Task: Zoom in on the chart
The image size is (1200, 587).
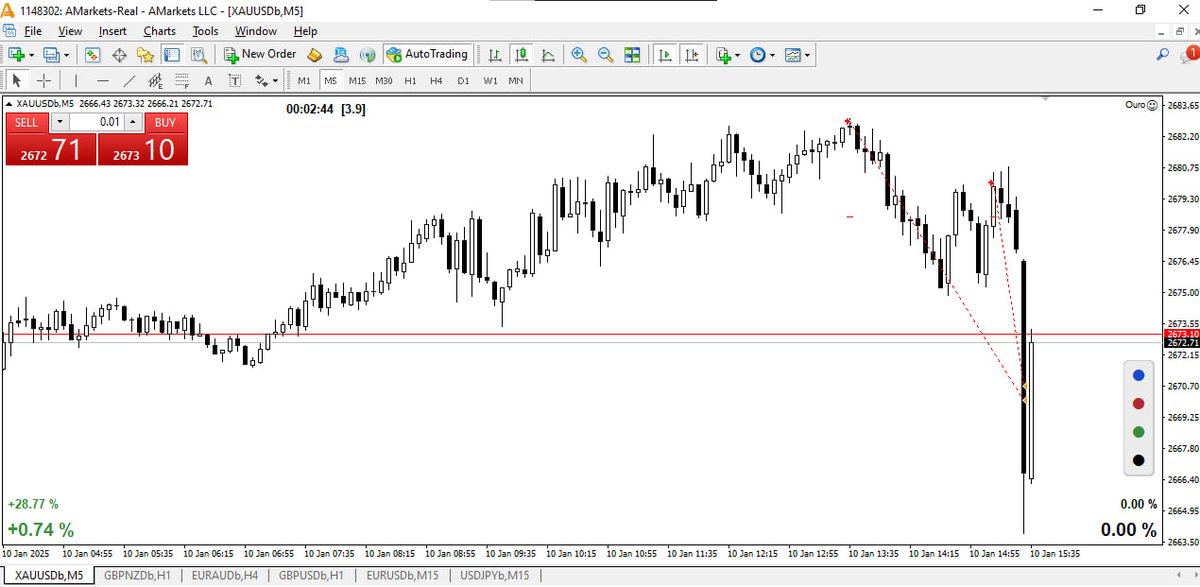Action: 579,54
